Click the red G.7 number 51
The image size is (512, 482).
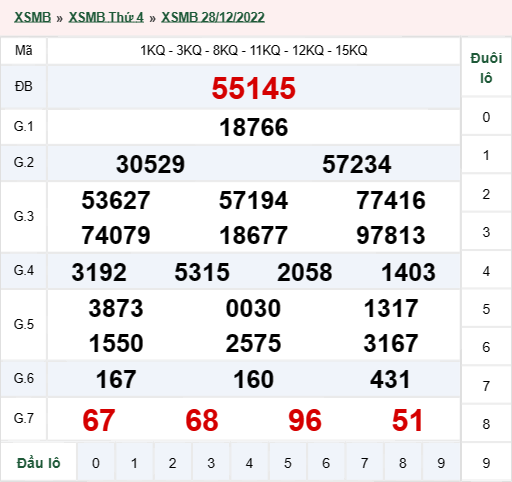click(x=407, y=420)
